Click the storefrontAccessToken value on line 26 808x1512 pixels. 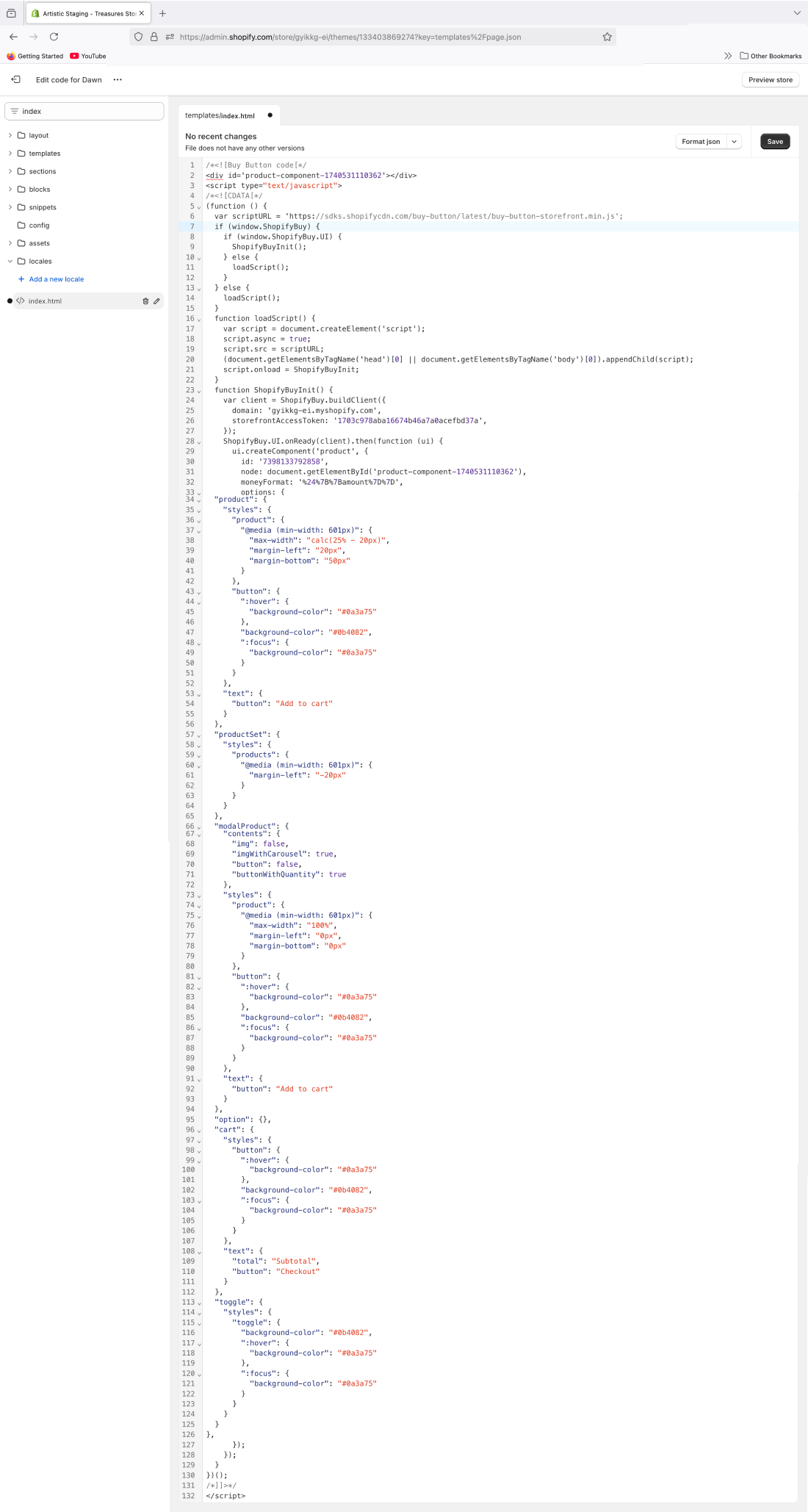(x=410, y=421)
